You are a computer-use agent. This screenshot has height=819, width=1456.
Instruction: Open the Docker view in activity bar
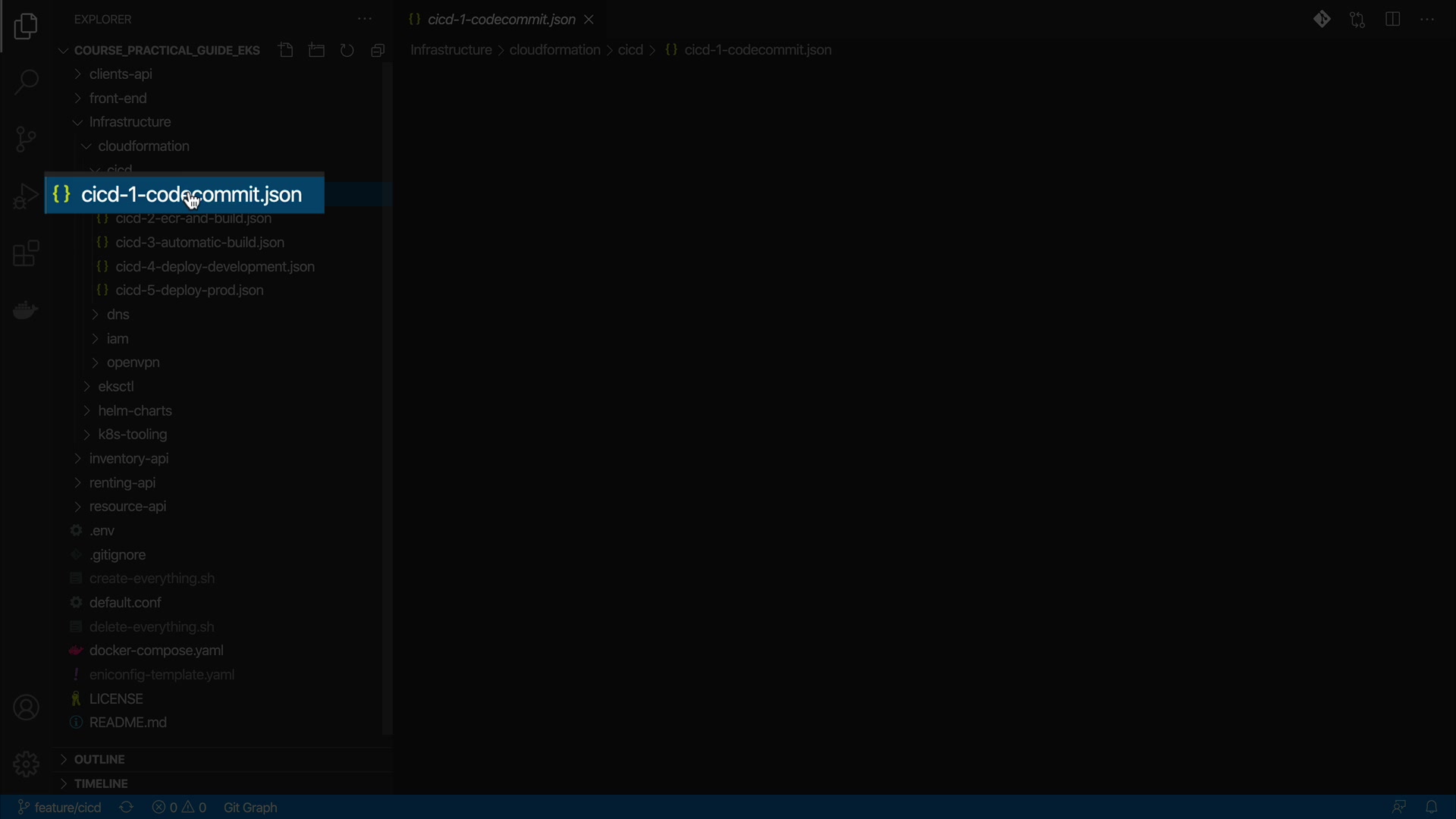(x=26, y=310)
